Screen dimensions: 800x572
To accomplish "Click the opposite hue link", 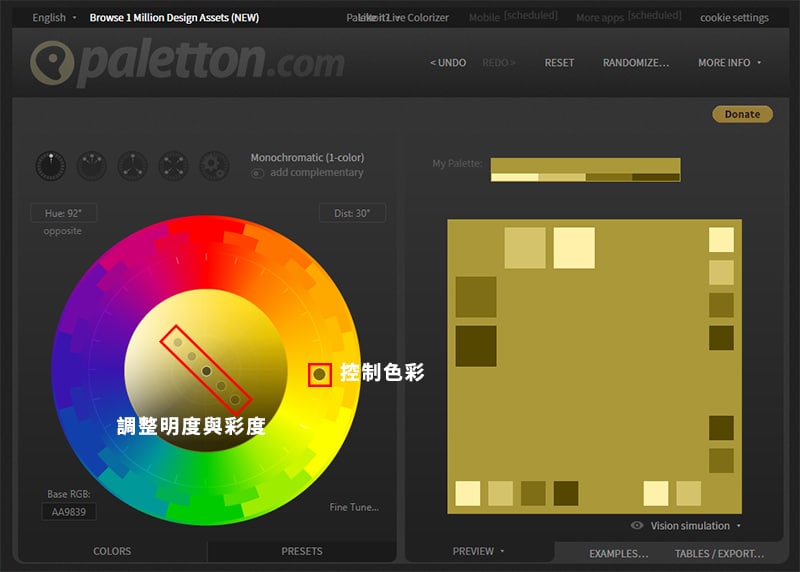I will (62, 231).
